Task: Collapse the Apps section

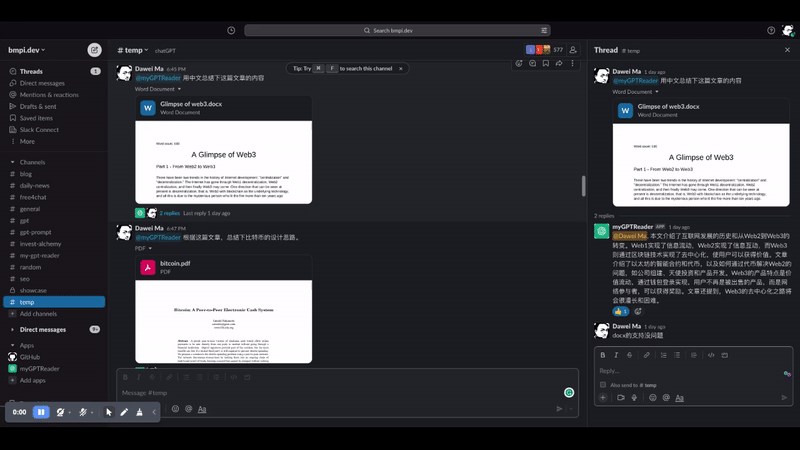Action: [13, 345]
